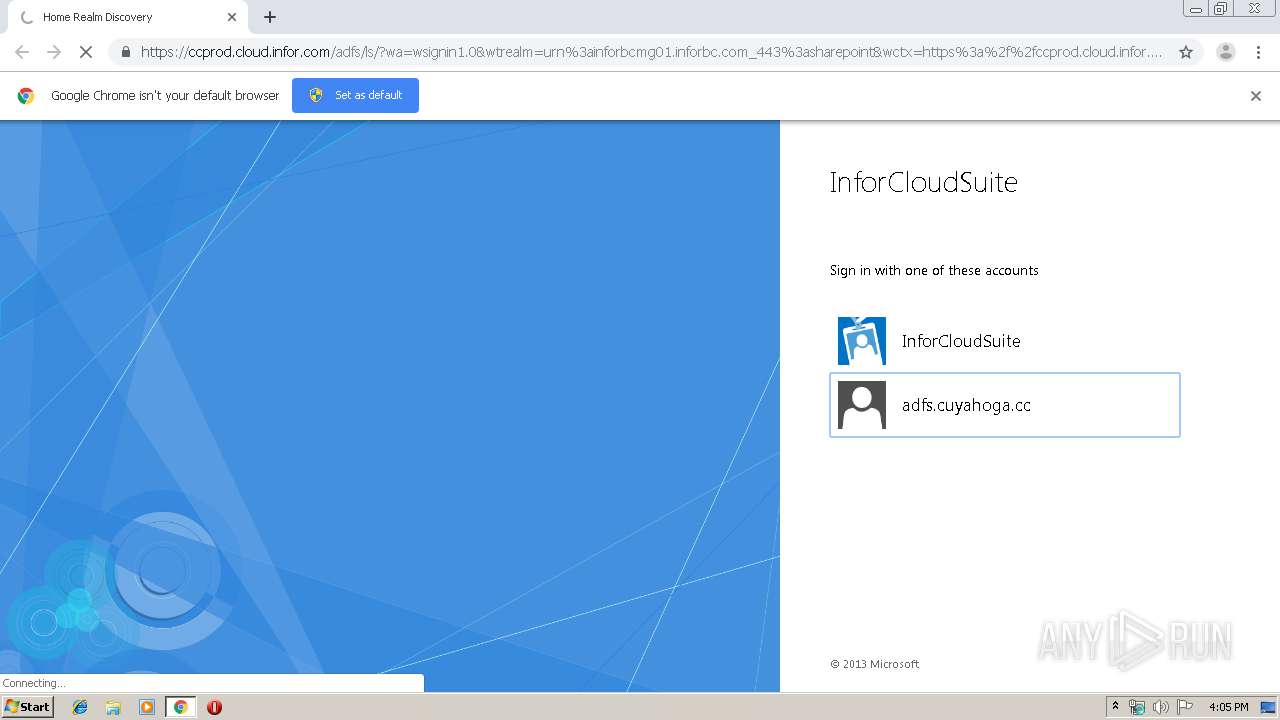
Task: Sign in with adfs.cuyahoga.cc account
Action: point(1005,405)
